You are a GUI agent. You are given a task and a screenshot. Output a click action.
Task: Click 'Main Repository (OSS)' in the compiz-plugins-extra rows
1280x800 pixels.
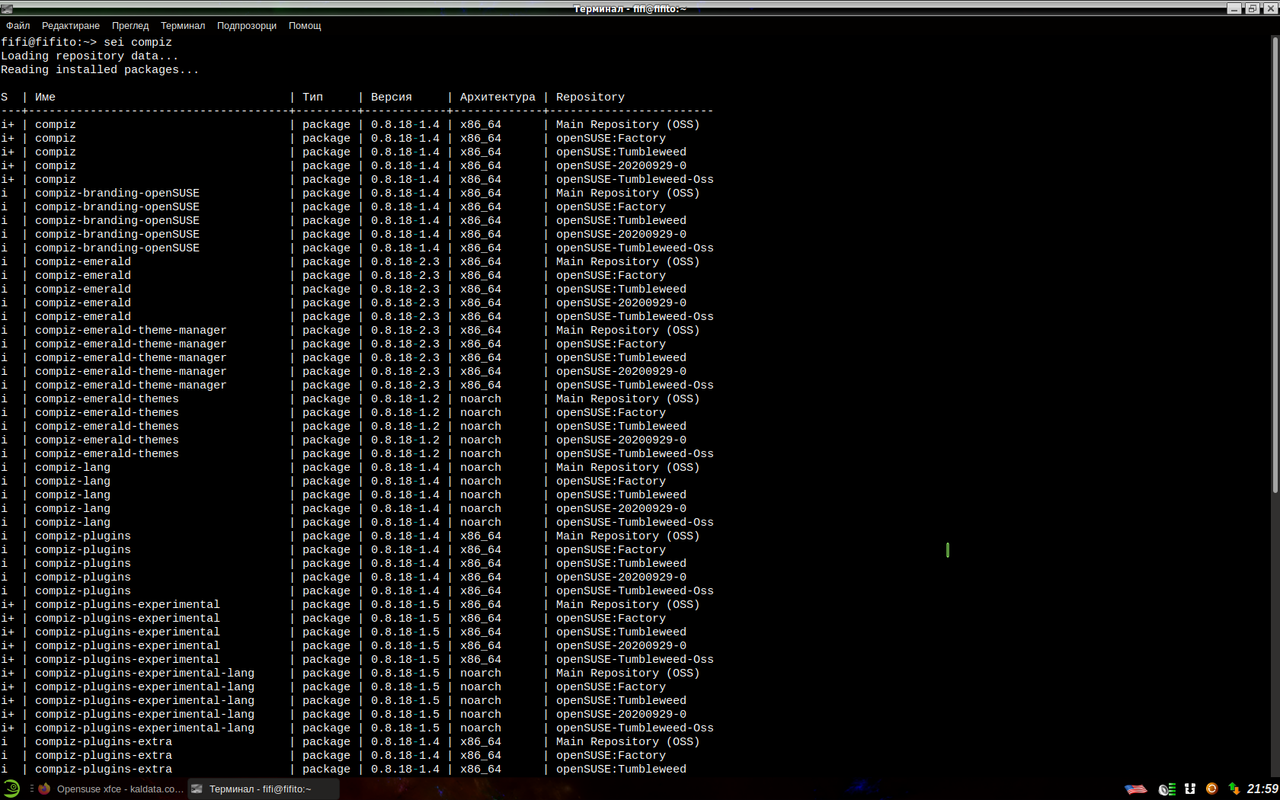pyautogui.click(x=628, y=742)
